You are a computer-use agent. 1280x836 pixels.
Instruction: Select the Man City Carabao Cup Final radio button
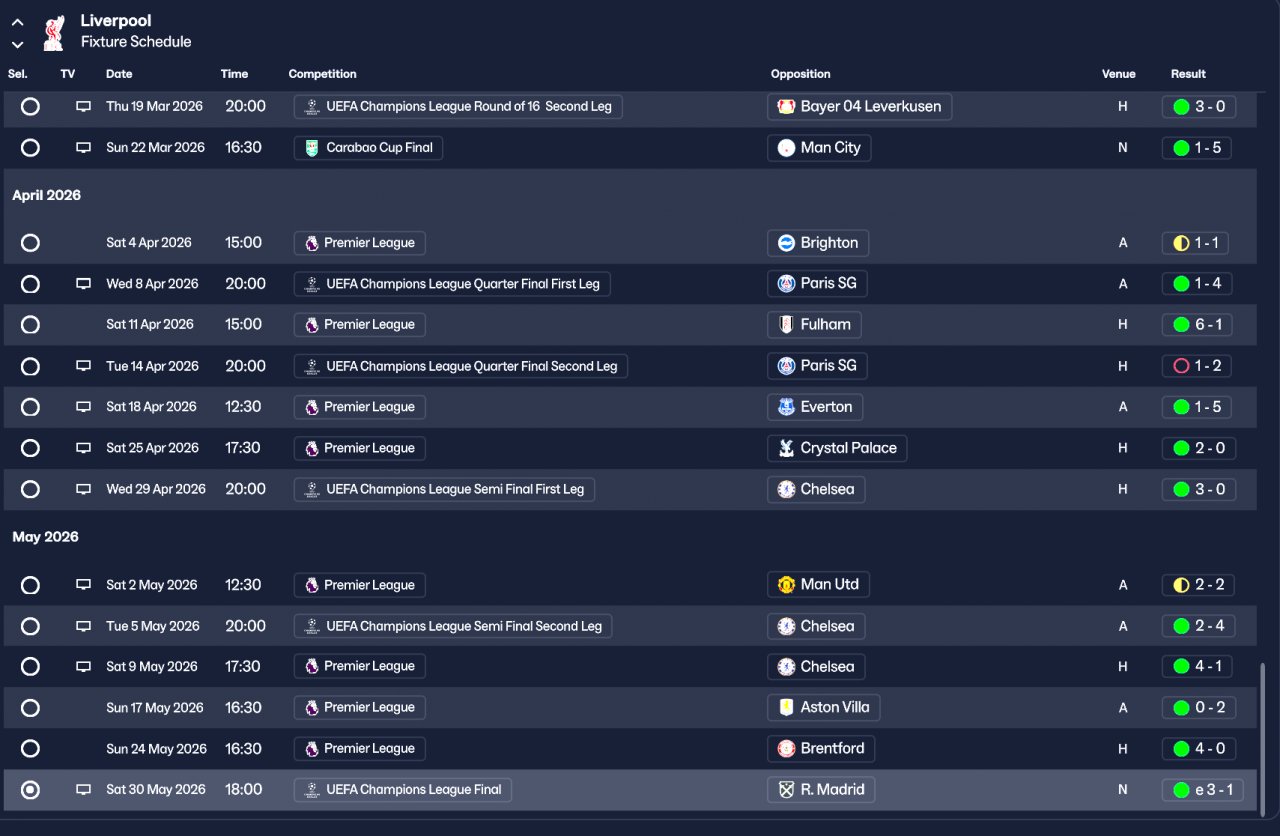click(x=31, y=148)
